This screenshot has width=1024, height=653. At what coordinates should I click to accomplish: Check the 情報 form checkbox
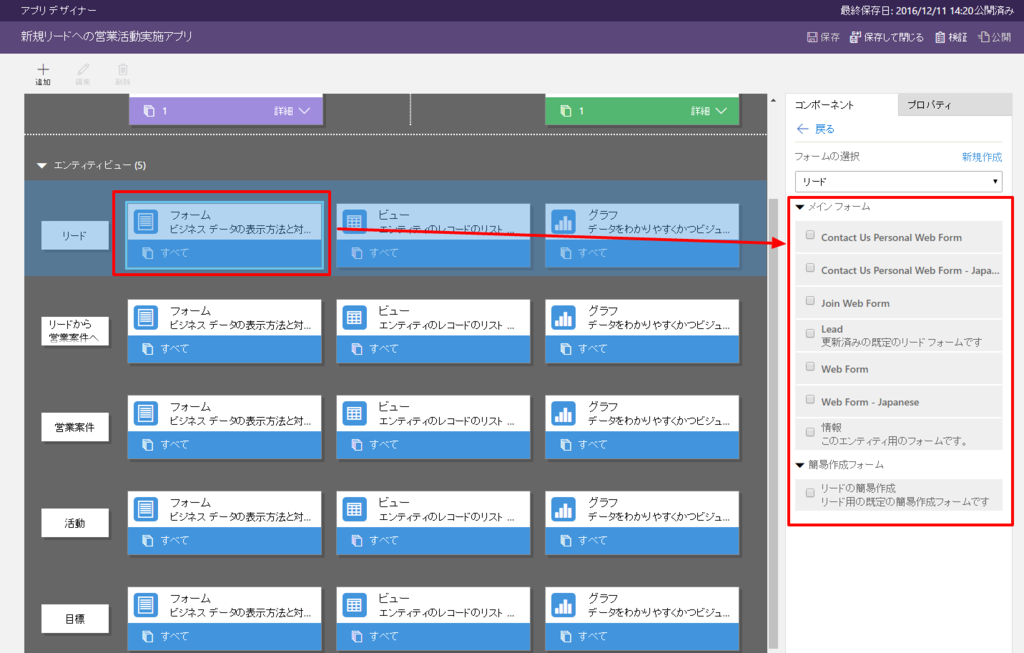click(x=810, y=432)
